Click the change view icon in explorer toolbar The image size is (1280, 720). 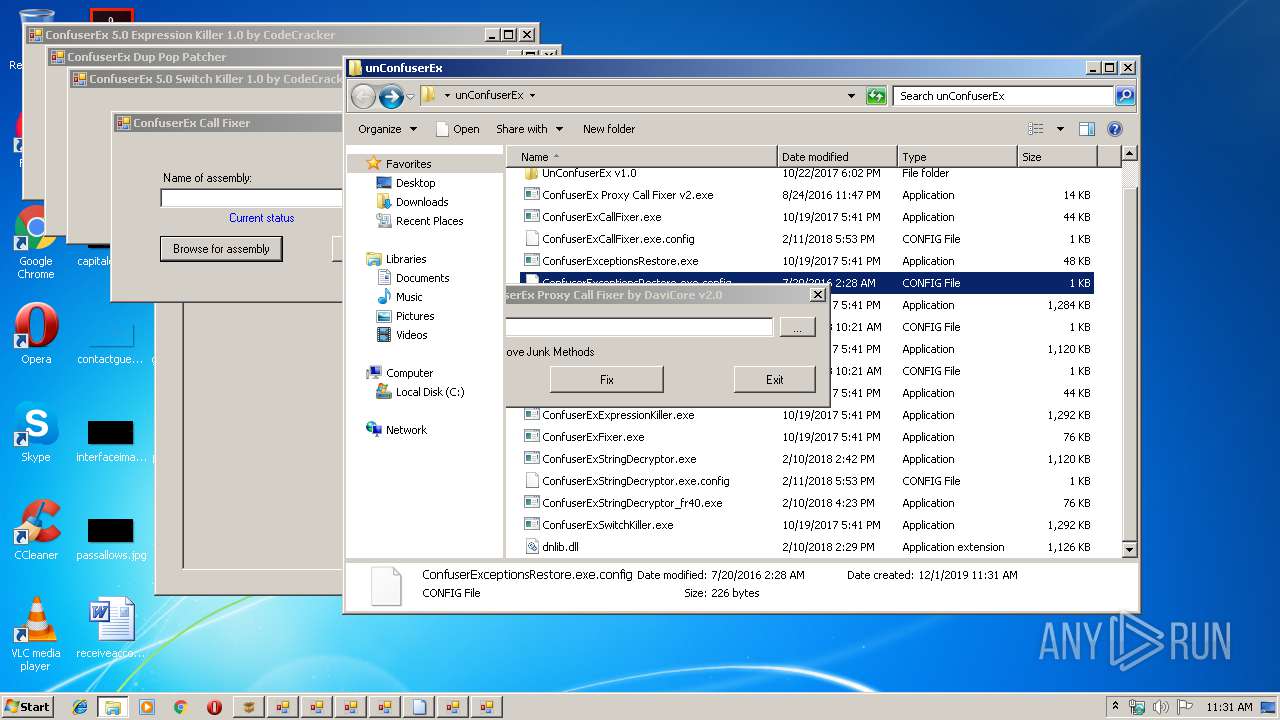pyautogui.click(x=1036, y=129)
